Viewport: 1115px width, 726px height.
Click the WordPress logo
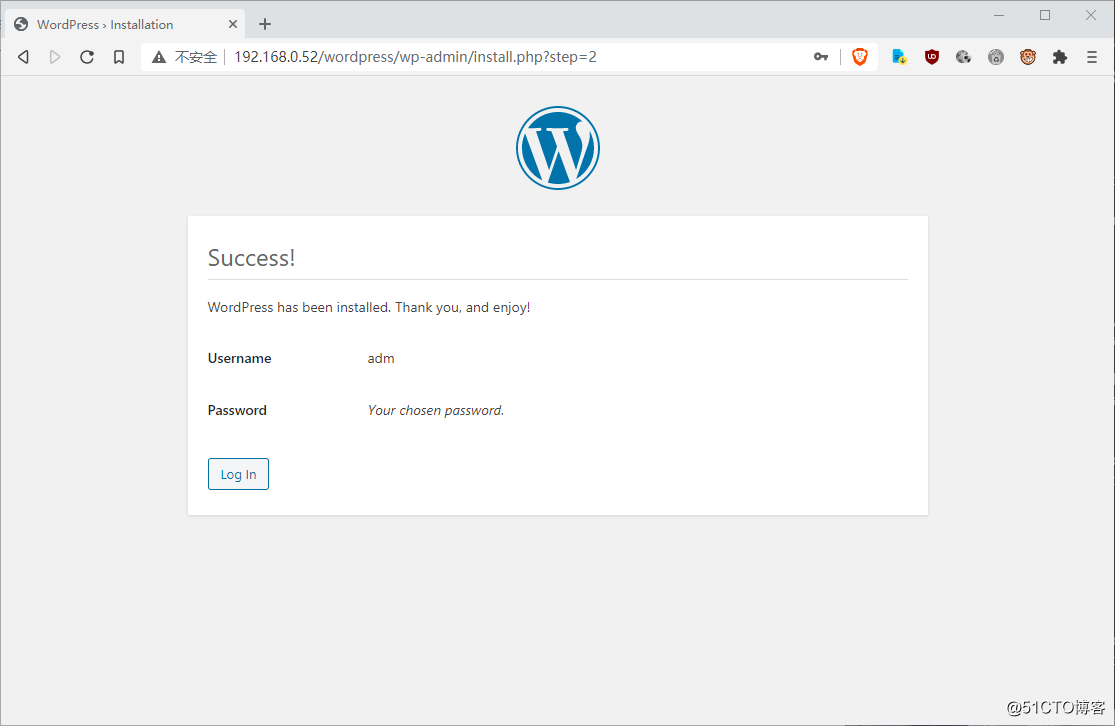tap(558, 148)
